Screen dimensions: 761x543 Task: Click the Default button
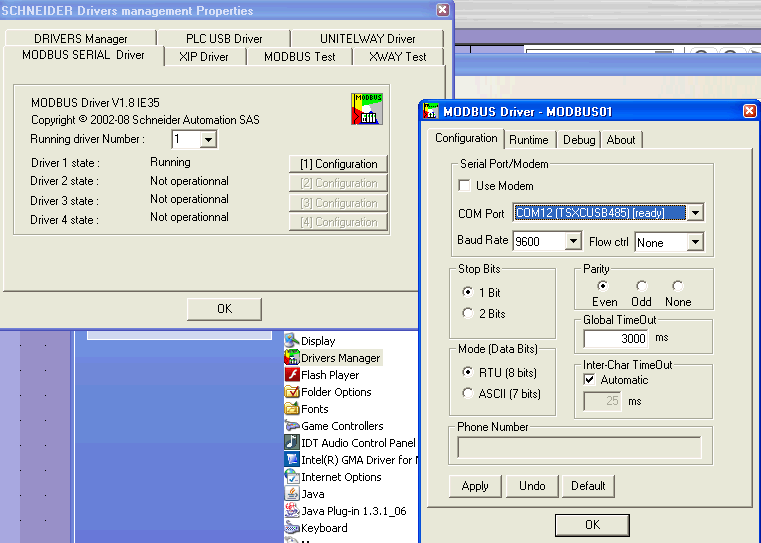click(x=588, y=486)
